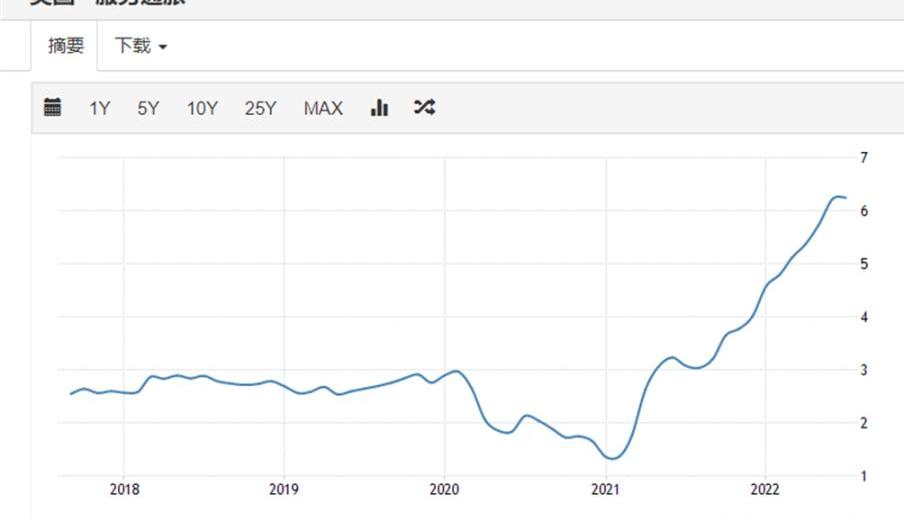Click the line's peak near mid-2022
This screenshot has width=904, height=519.
click(838, 196)
